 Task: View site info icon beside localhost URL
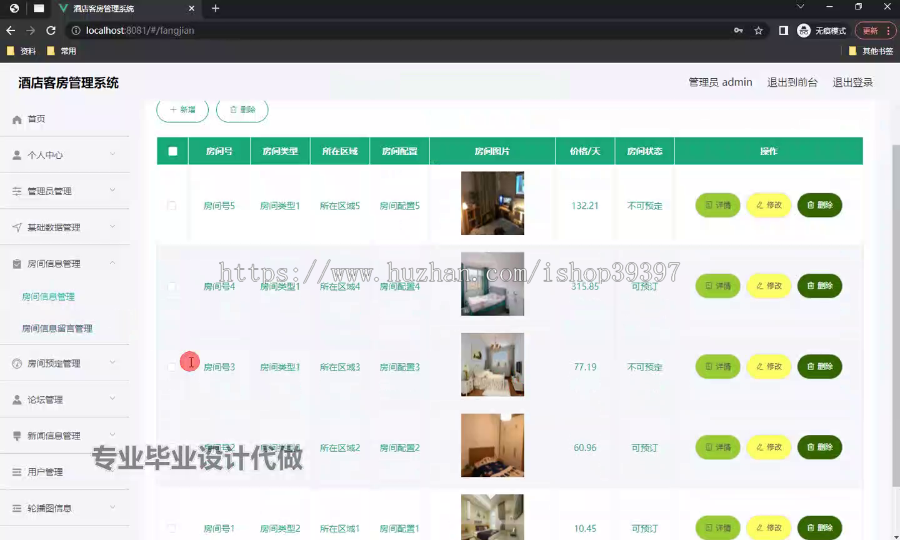[76, 30]
